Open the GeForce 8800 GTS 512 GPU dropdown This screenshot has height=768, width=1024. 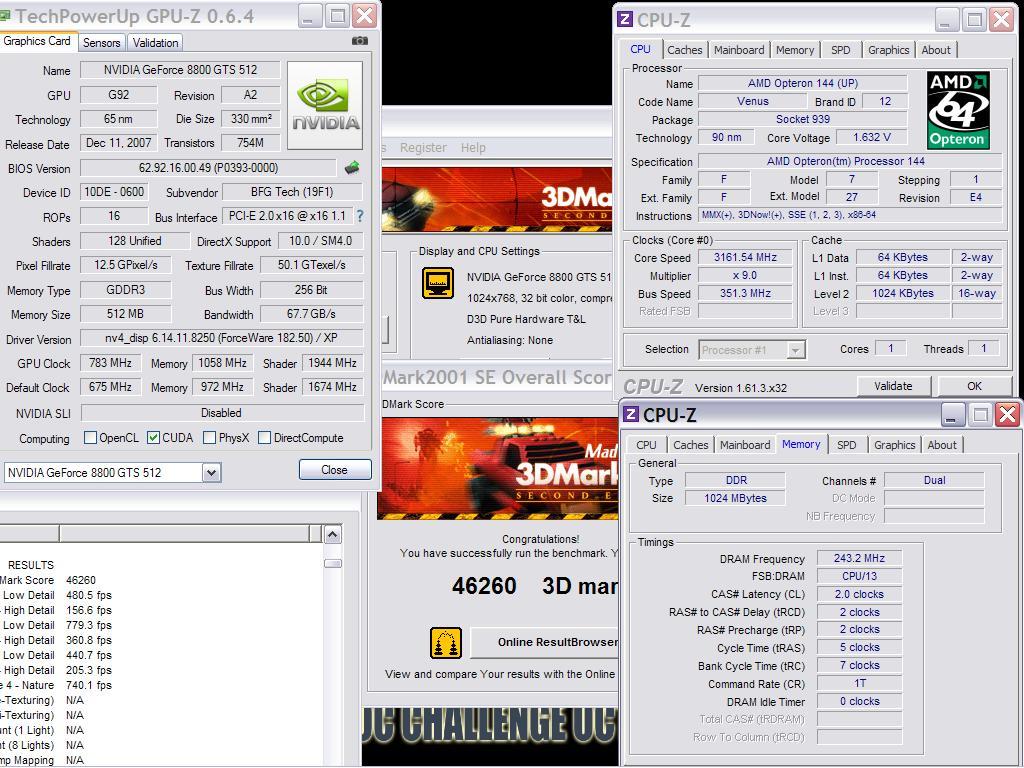click(211, 472)
